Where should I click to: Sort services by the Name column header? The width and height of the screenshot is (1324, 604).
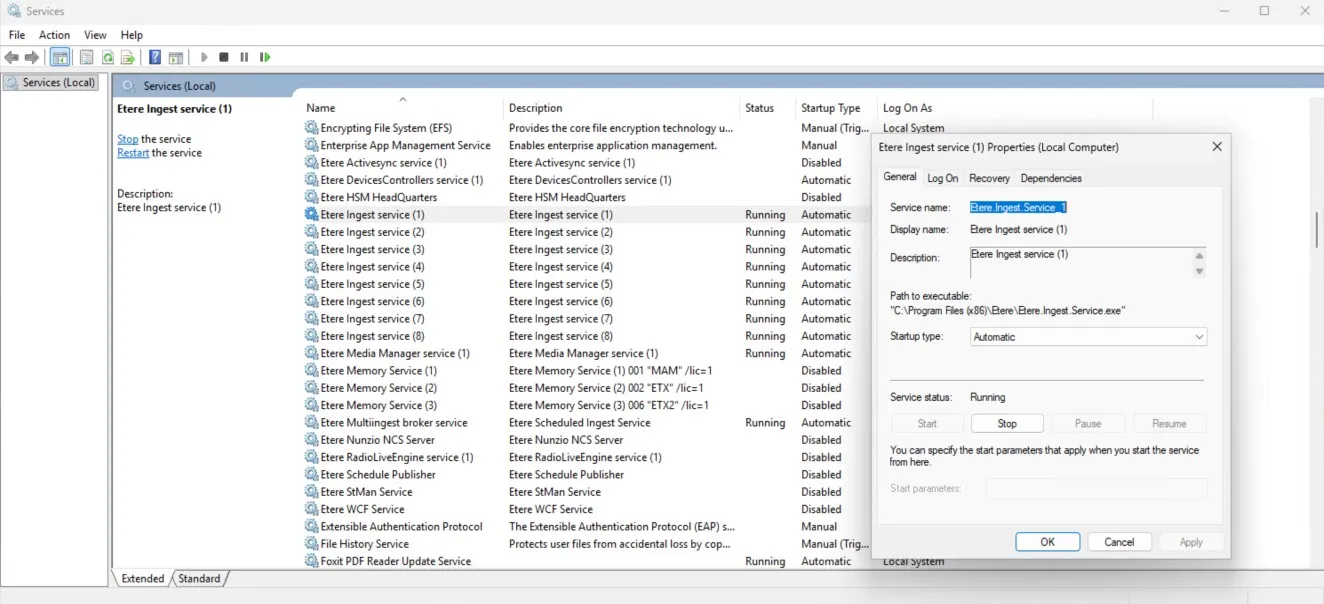(x=321, y=108)
